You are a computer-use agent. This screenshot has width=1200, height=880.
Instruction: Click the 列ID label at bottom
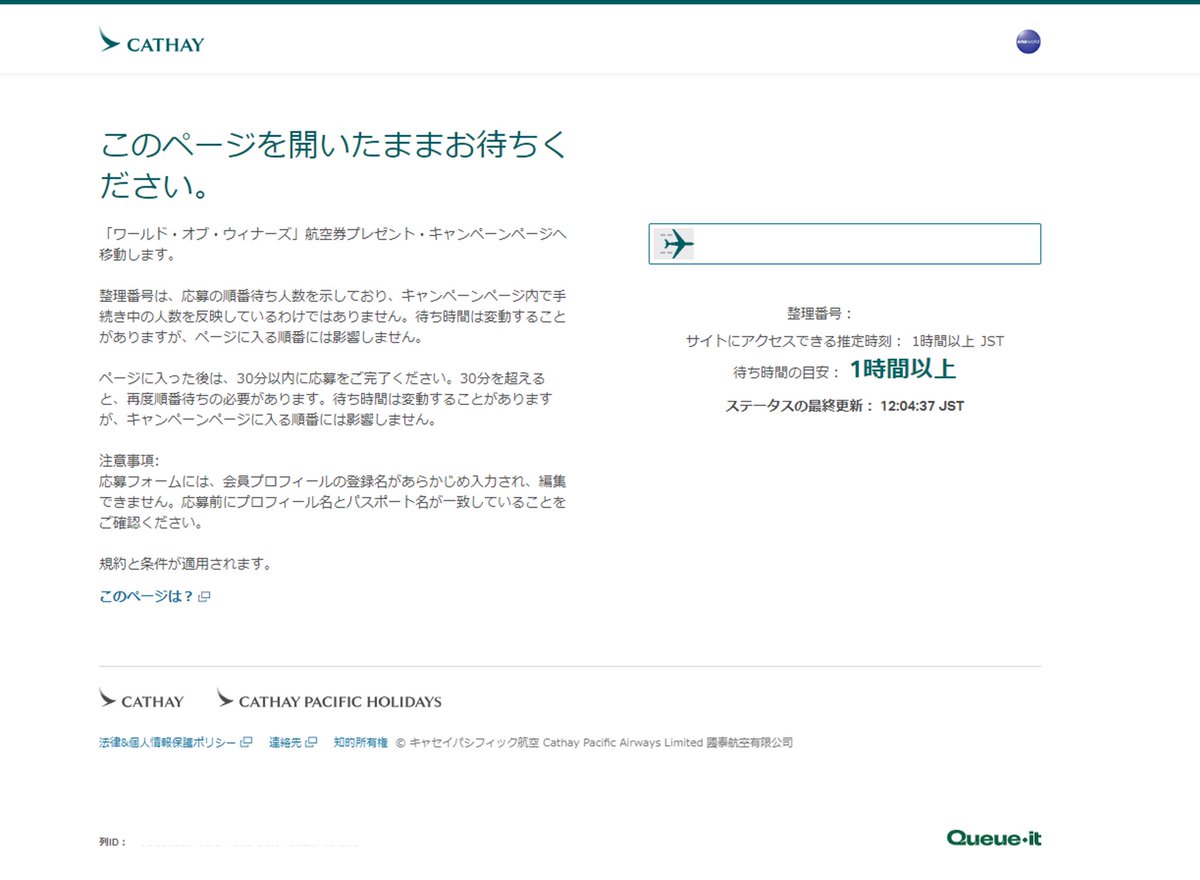112,843
